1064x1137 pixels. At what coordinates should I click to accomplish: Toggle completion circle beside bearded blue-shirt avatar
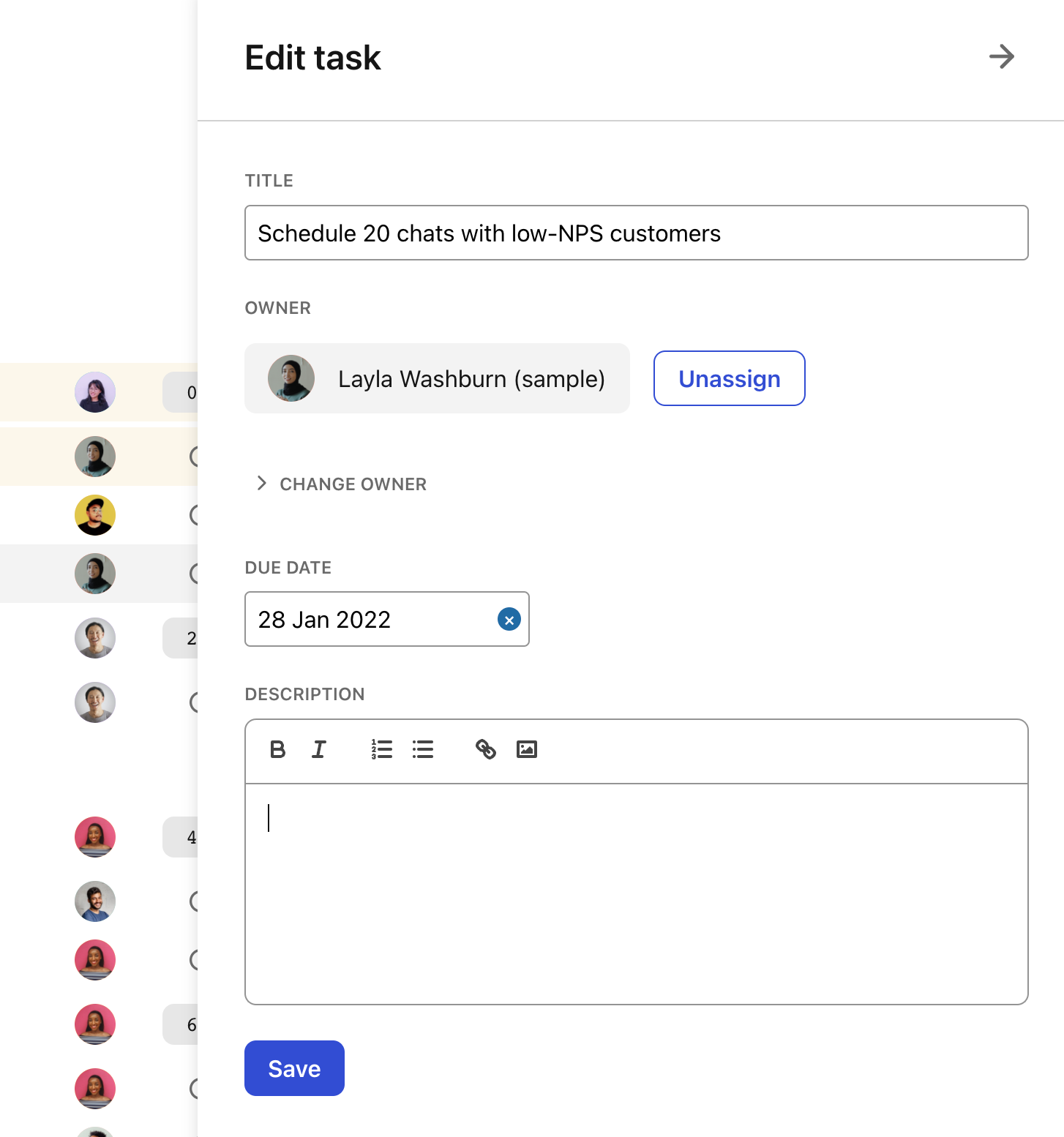[195, 901]
